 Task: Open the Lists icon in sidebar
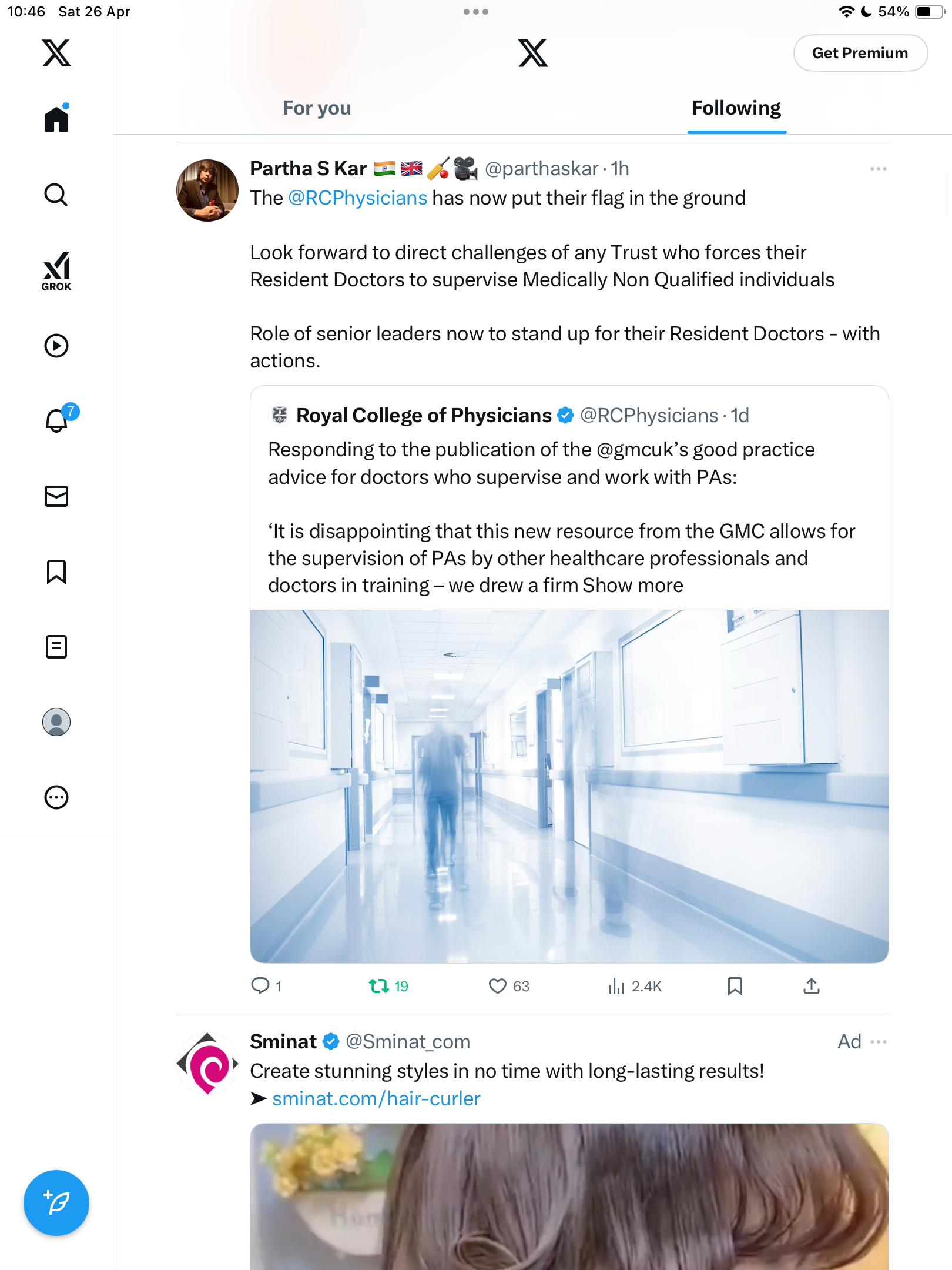click(56, 647)
